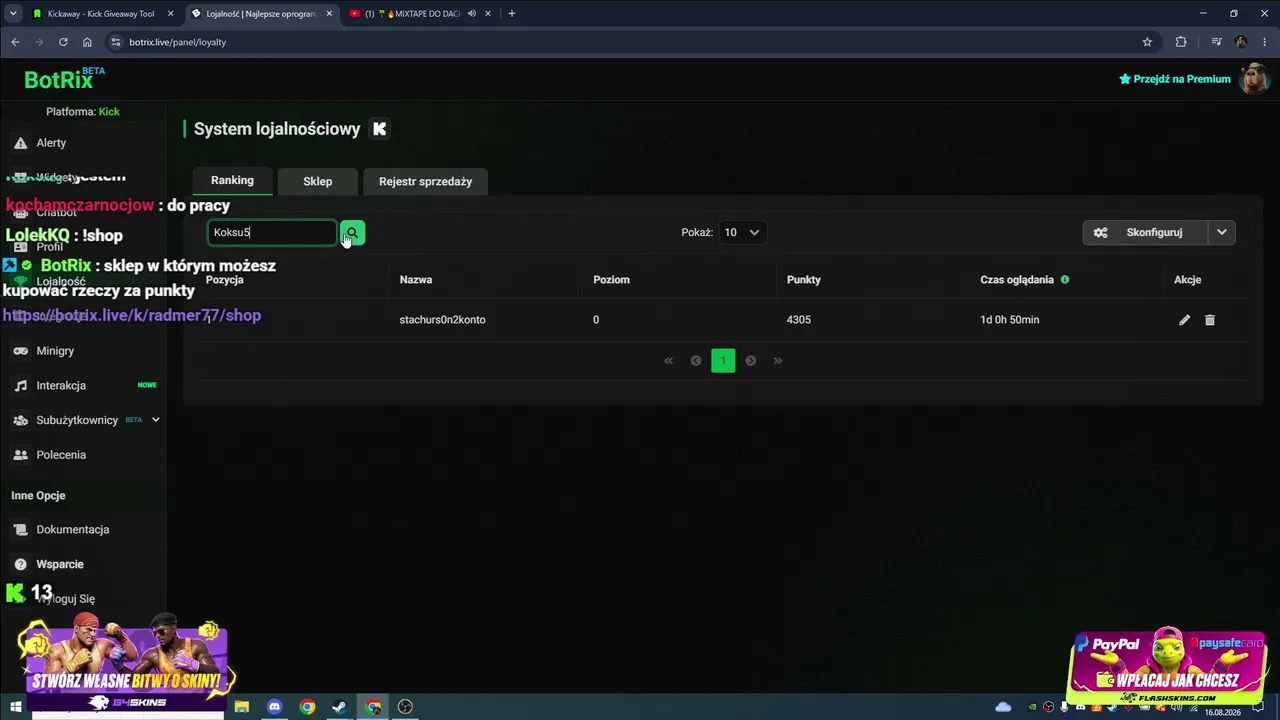Switch to the Ranking tab

(x=232, y=181)
